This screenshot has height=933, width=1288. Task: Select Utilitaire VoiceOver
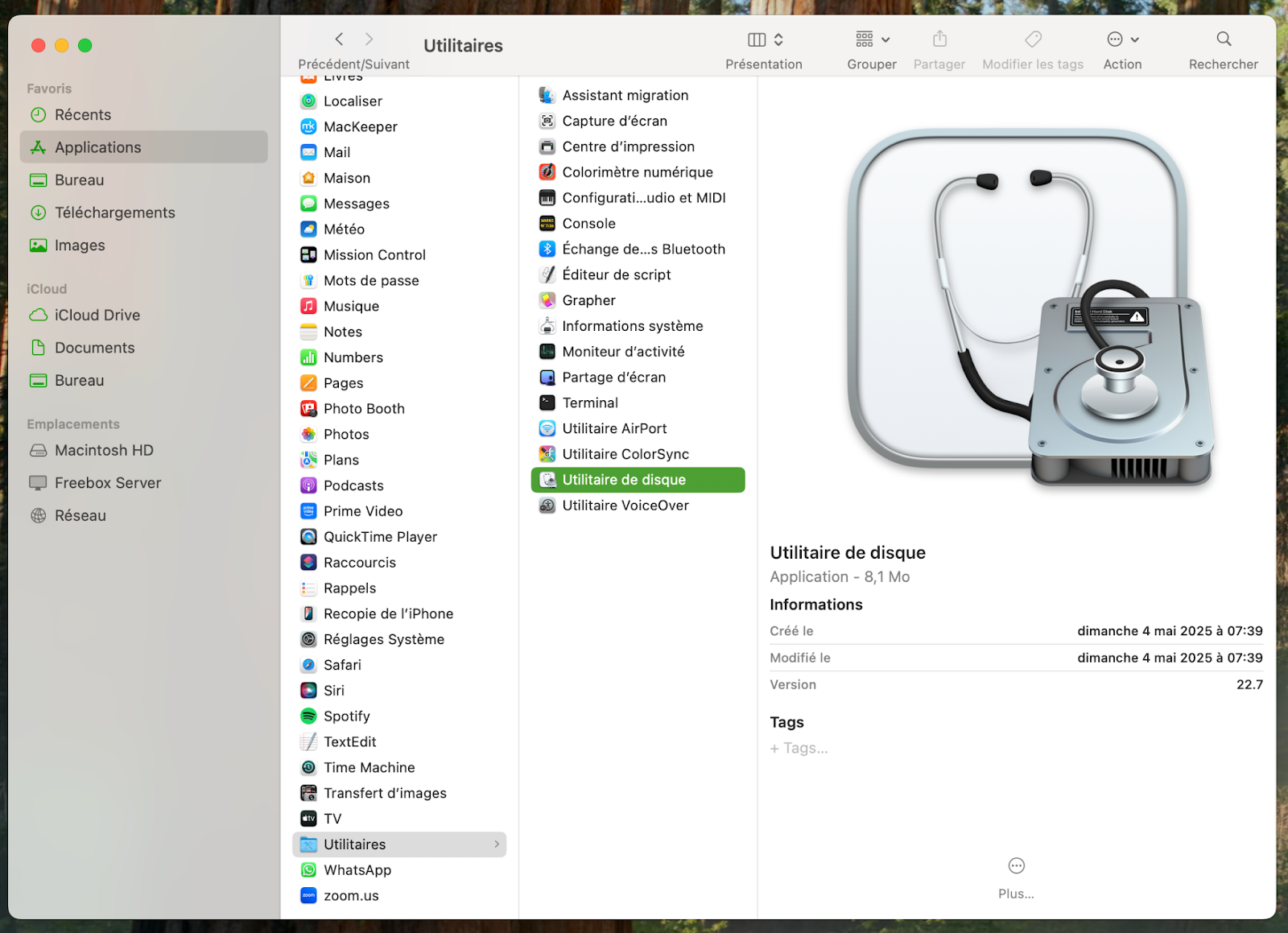(x=625, y=506)
